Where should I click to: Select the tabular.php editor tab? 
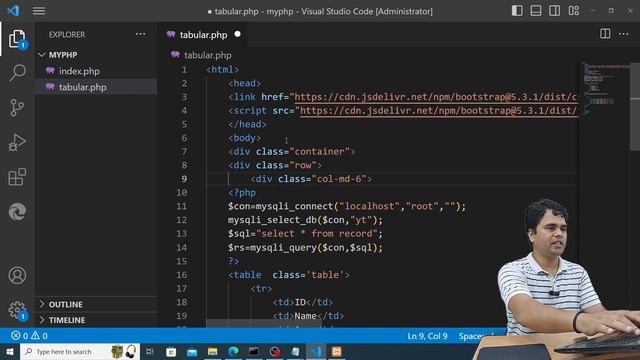pyautogui.click(x=203, y=35)
